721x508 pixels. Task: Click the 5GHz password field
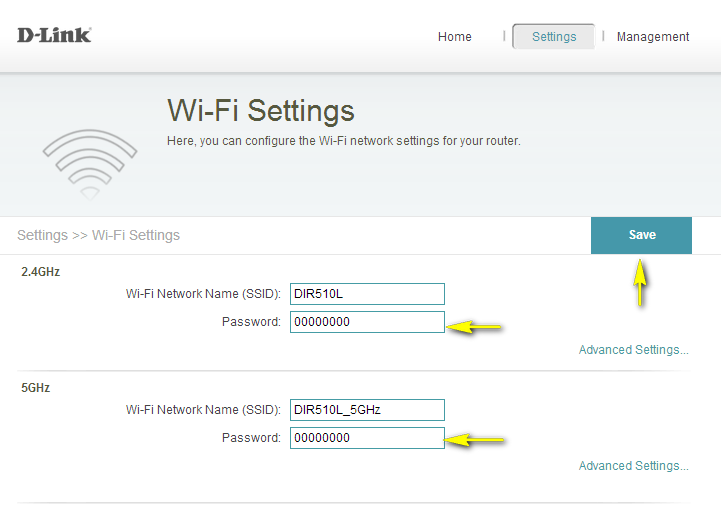[367, 438]
